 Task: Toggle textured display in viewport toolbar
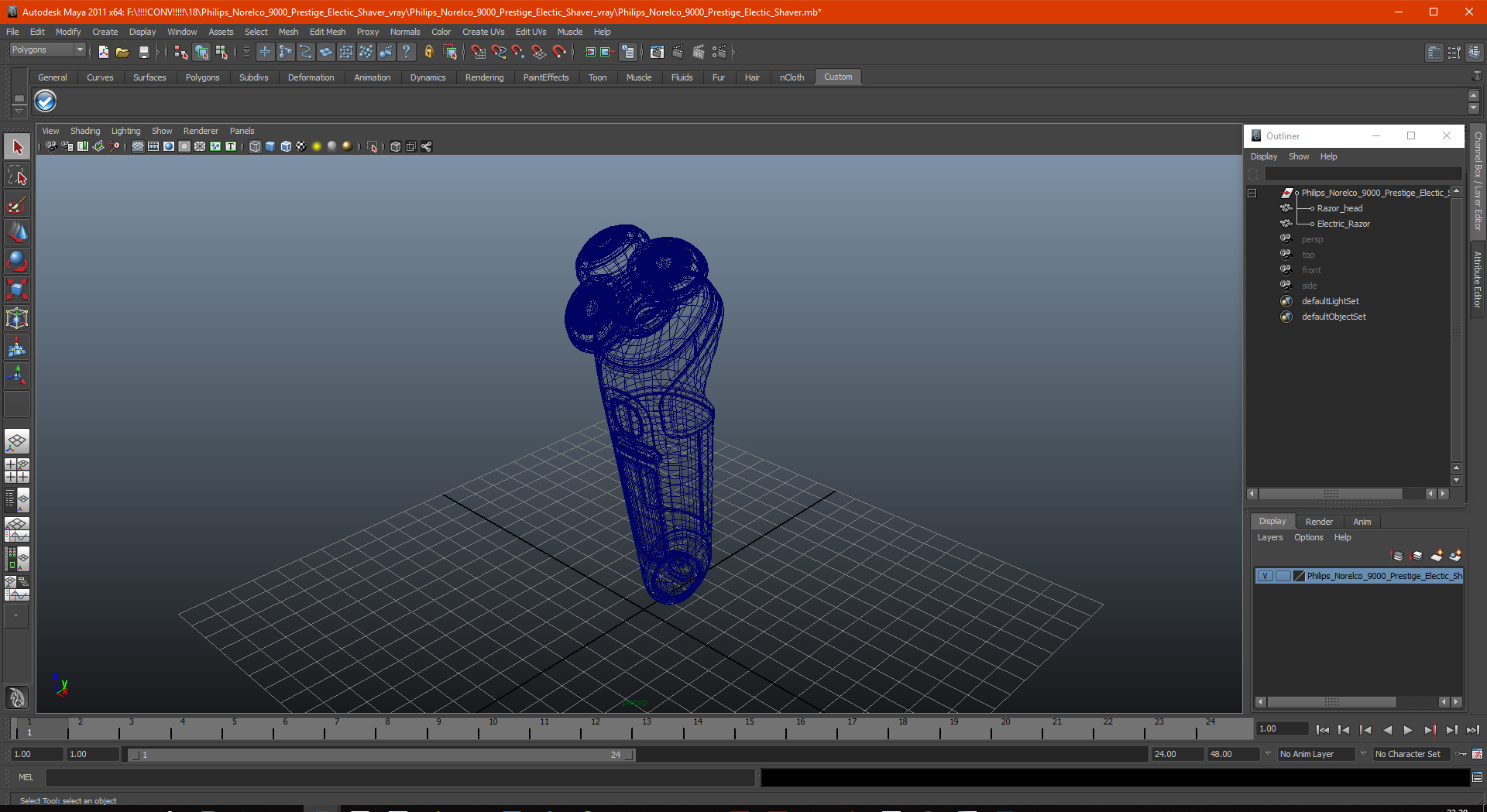tap(301, 146)
